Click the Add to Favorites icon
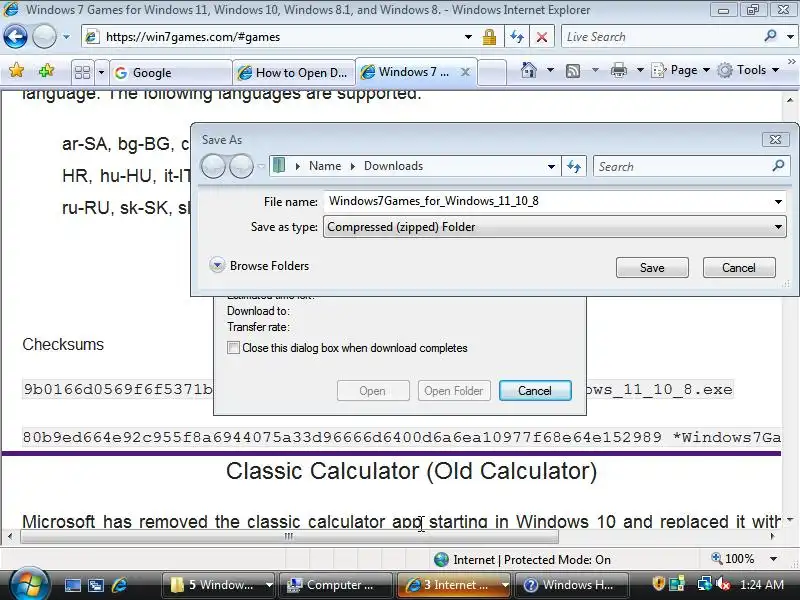Viewport: 800px width, 600px height. point(46,70)
